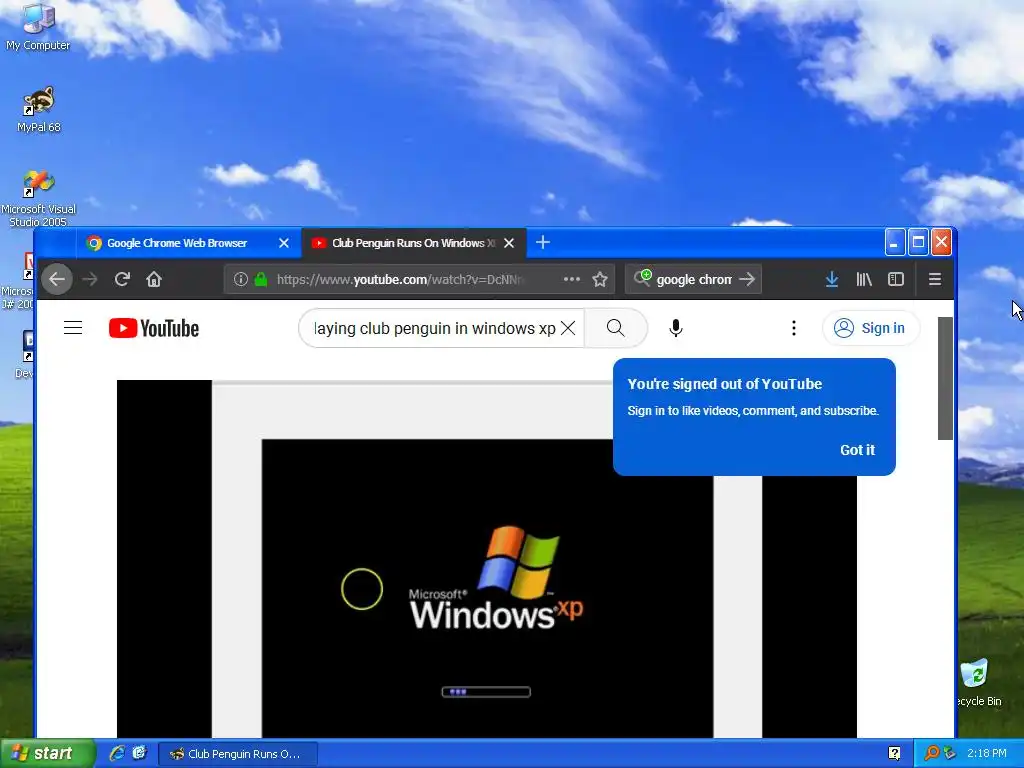Click the YouTube video player

(x=487, y=559)
